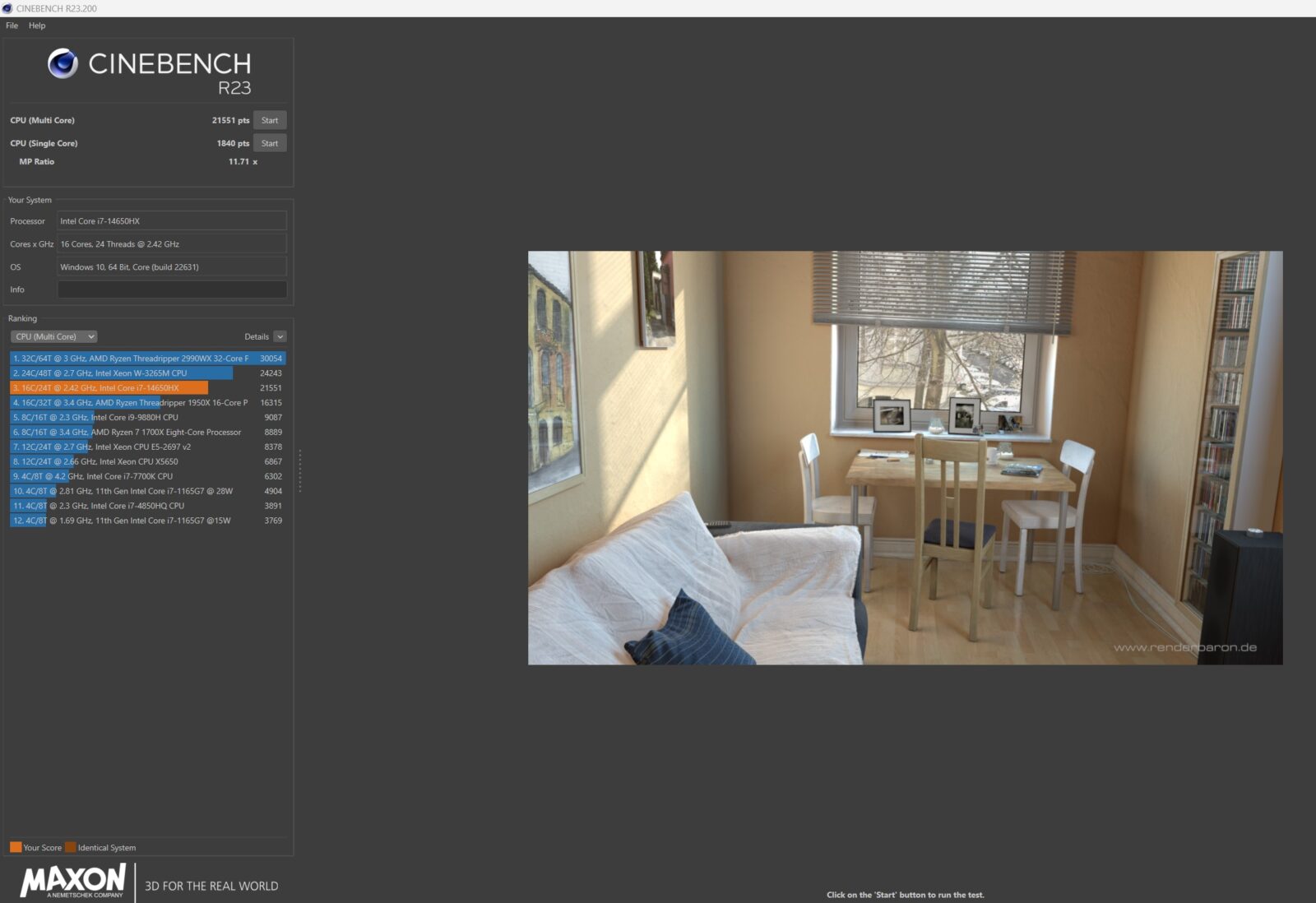1316x903 pixels.
Task: Select the Threadripper 2990WX ranking entry
Action: (x=132, y=359)
